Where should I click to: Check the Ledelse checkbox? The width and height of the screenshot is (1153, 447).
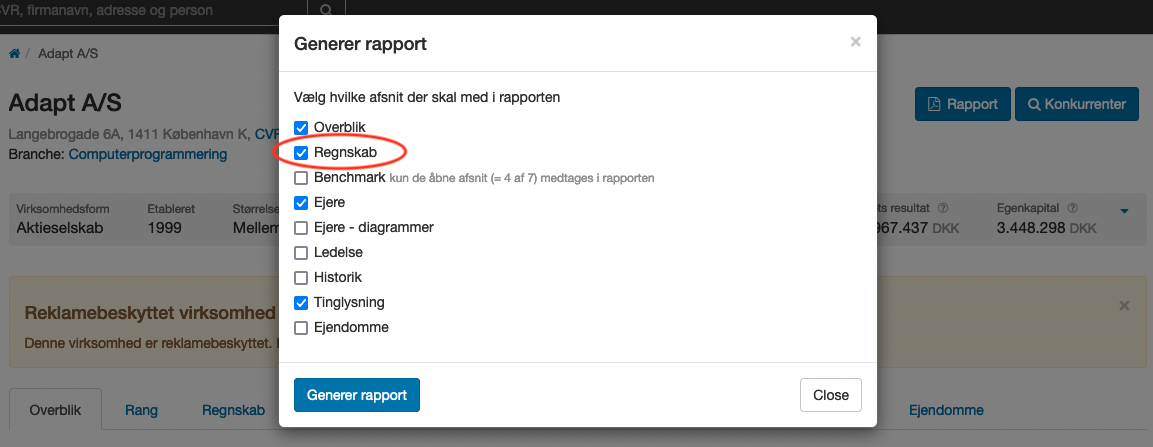(x=301, y=253)
